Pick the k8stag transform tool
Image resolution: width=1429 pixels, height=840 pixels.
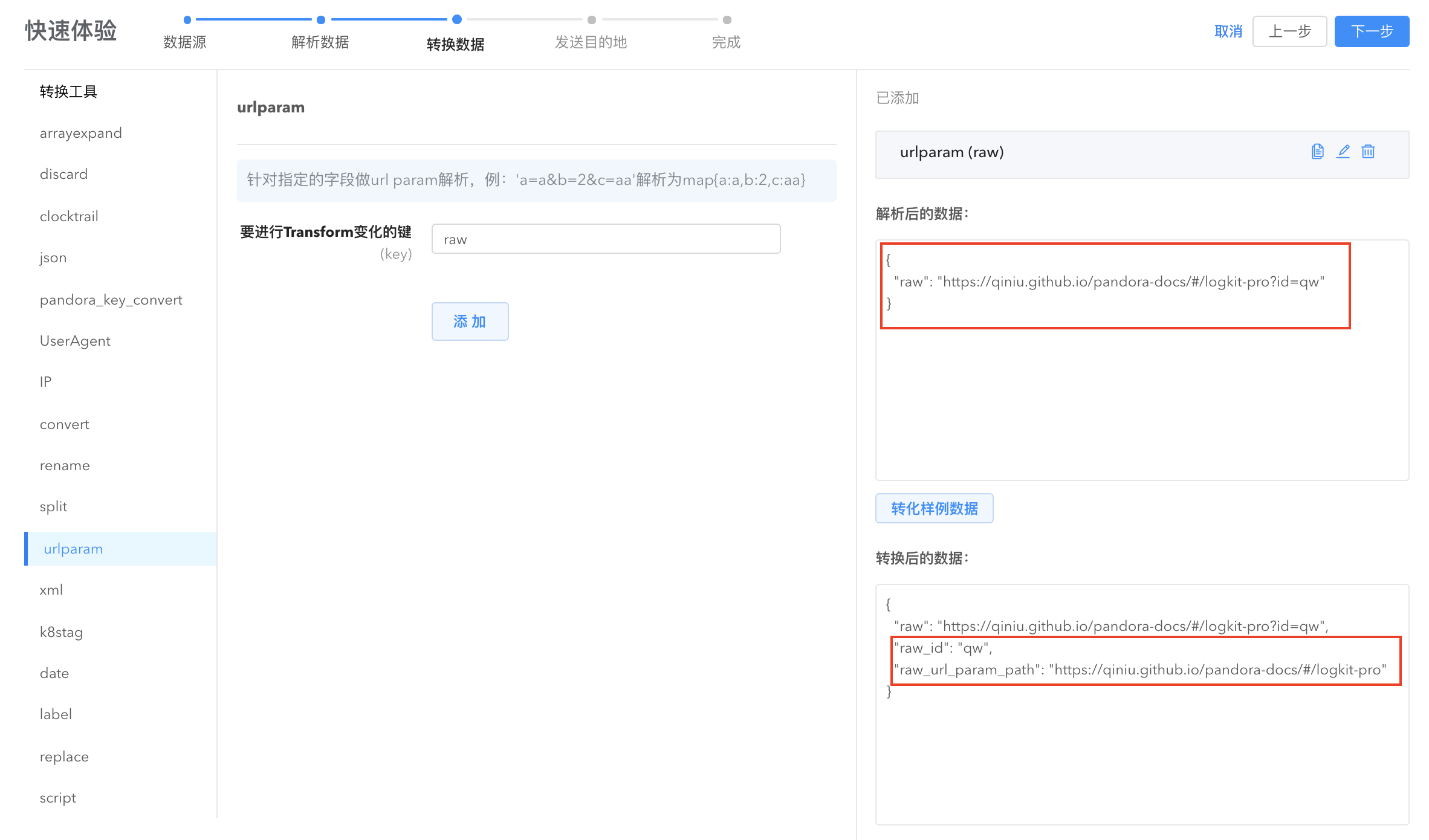click(61, 632)
